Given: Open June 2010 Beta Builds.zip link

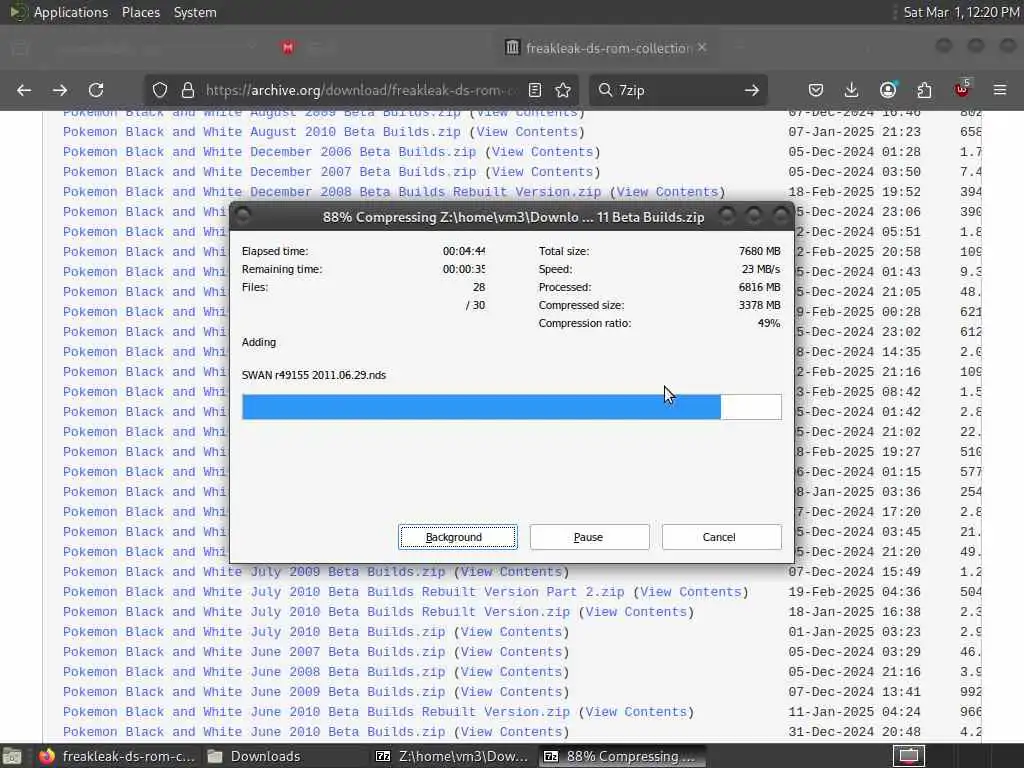Looking at the screenshot, I should pos(254,732).
